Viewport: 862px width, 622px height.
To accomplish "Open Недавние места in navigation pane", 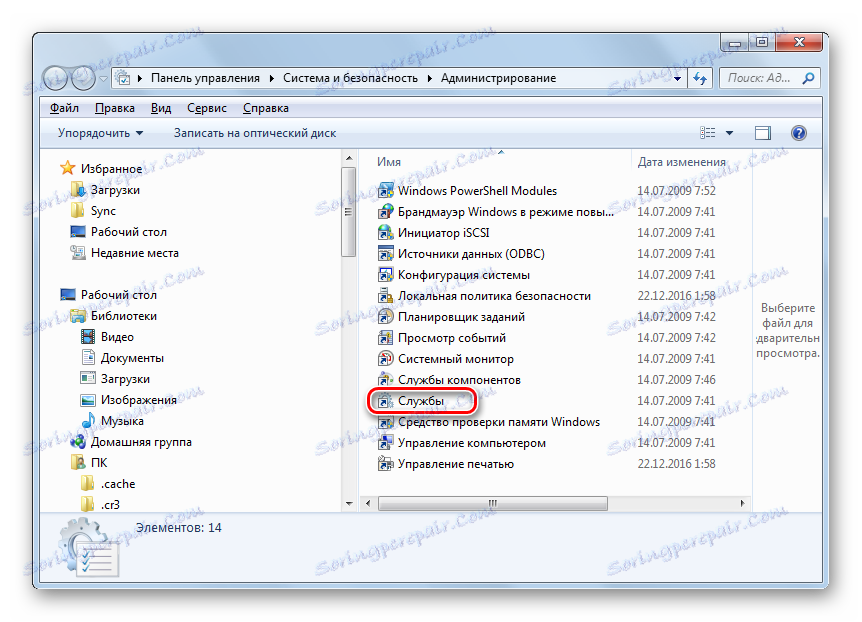I will 124,253.
